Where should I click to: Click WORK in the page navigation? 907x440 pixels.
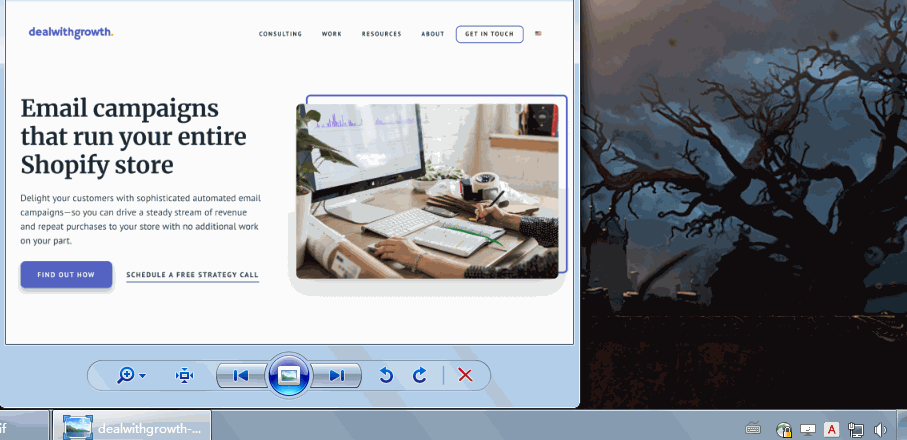point(331,34)
